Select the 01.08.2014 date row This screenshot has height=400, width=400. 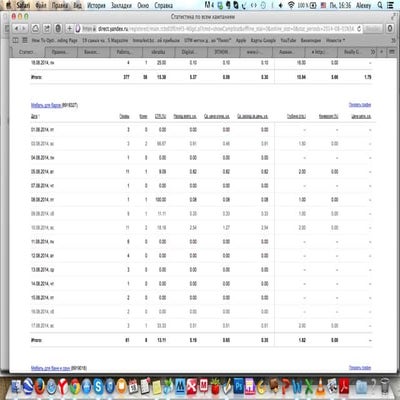pyautogui.click(x=202, y=130)
